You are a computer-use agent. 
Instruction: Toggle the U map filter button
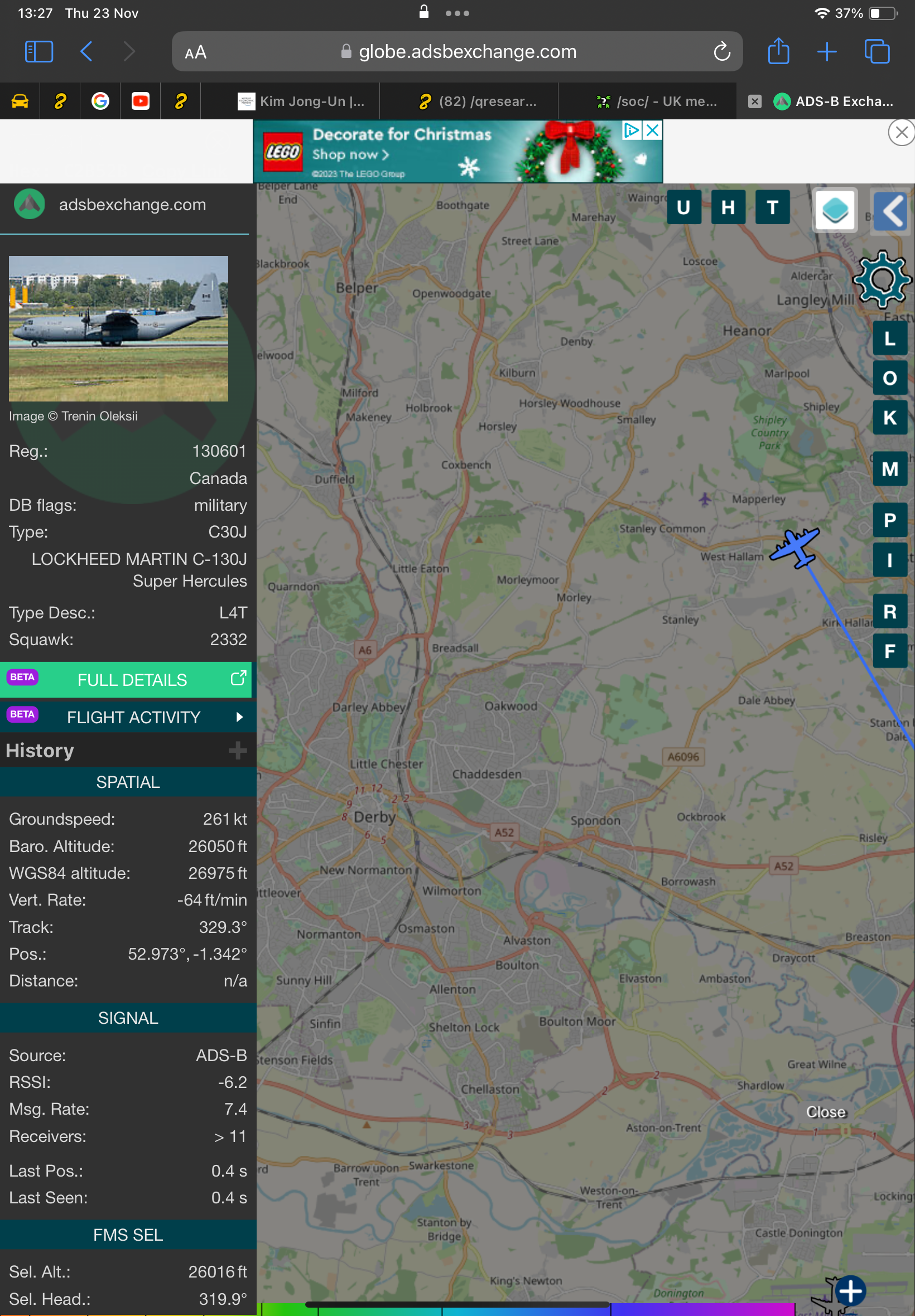pos(683,207)
